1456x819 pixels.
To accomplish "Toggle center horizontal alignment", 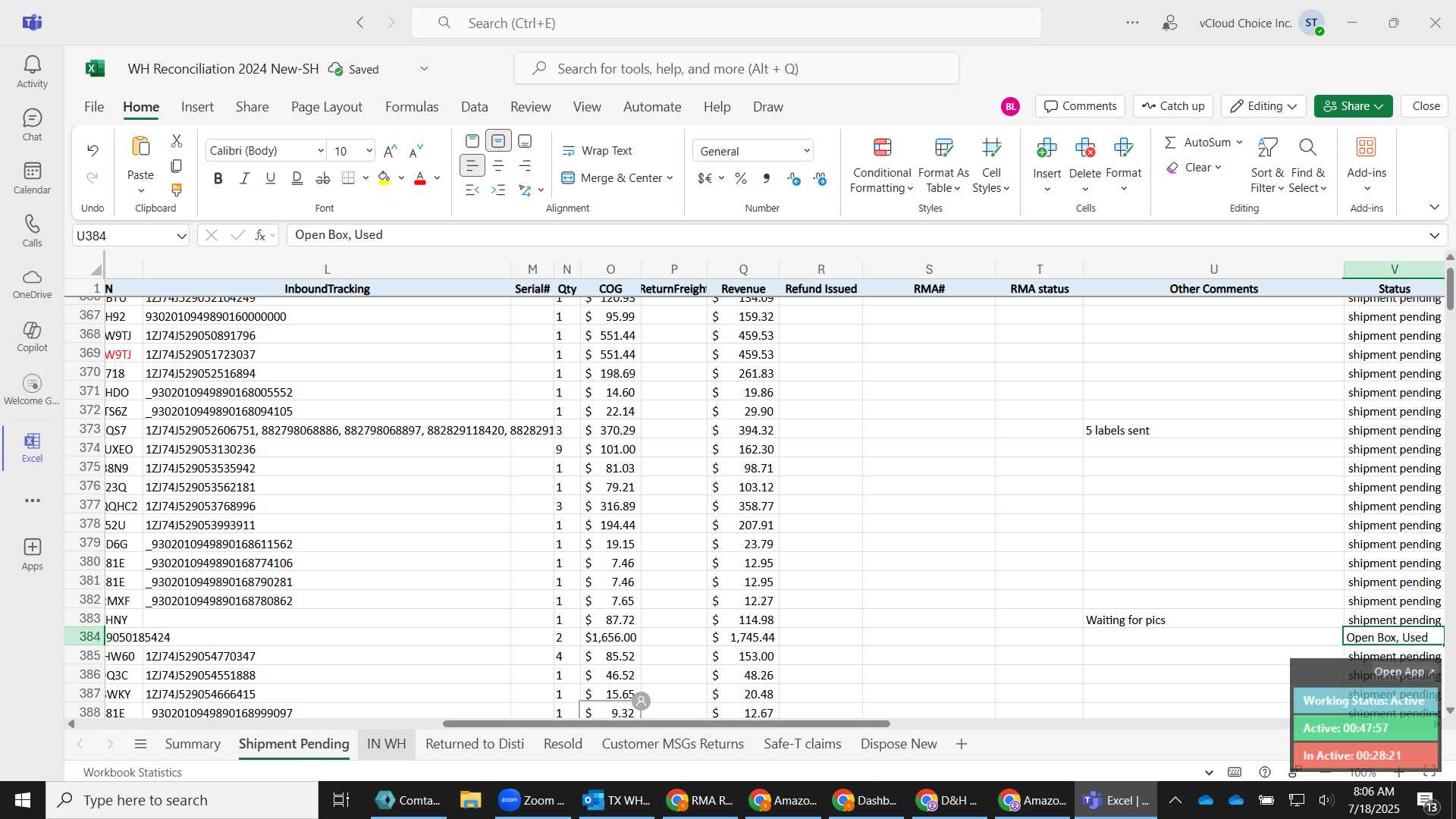I will pos(498,165).
